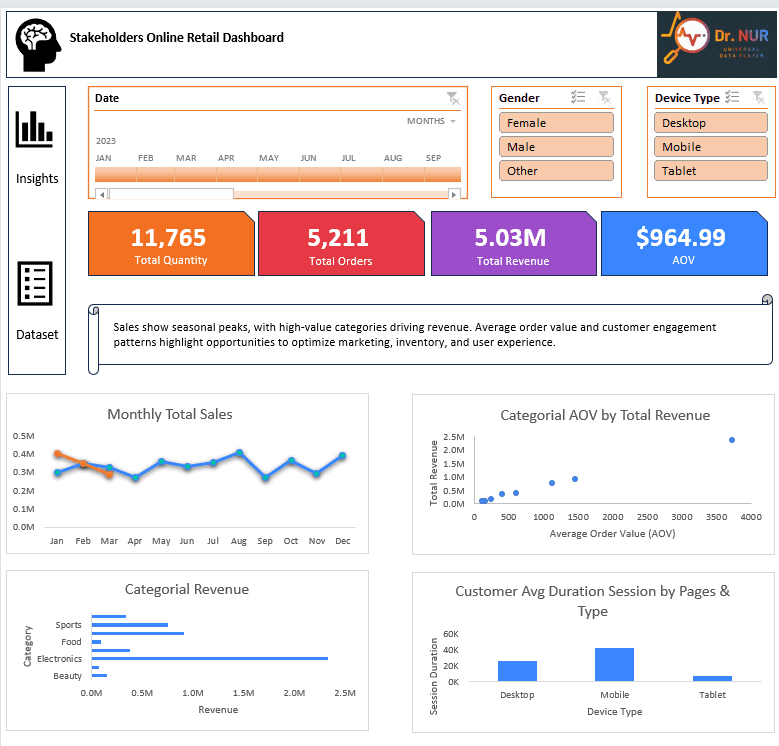Click the Customer Avg Duration Session chart title
The width and height of the screenshot is (779, 746).
(592, 600)
